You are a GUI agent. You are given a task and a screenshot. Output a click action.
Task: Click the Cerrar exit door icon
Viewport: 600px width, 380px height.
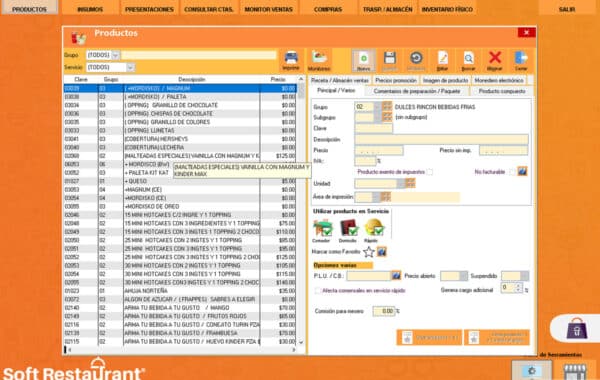click(521, 58)
